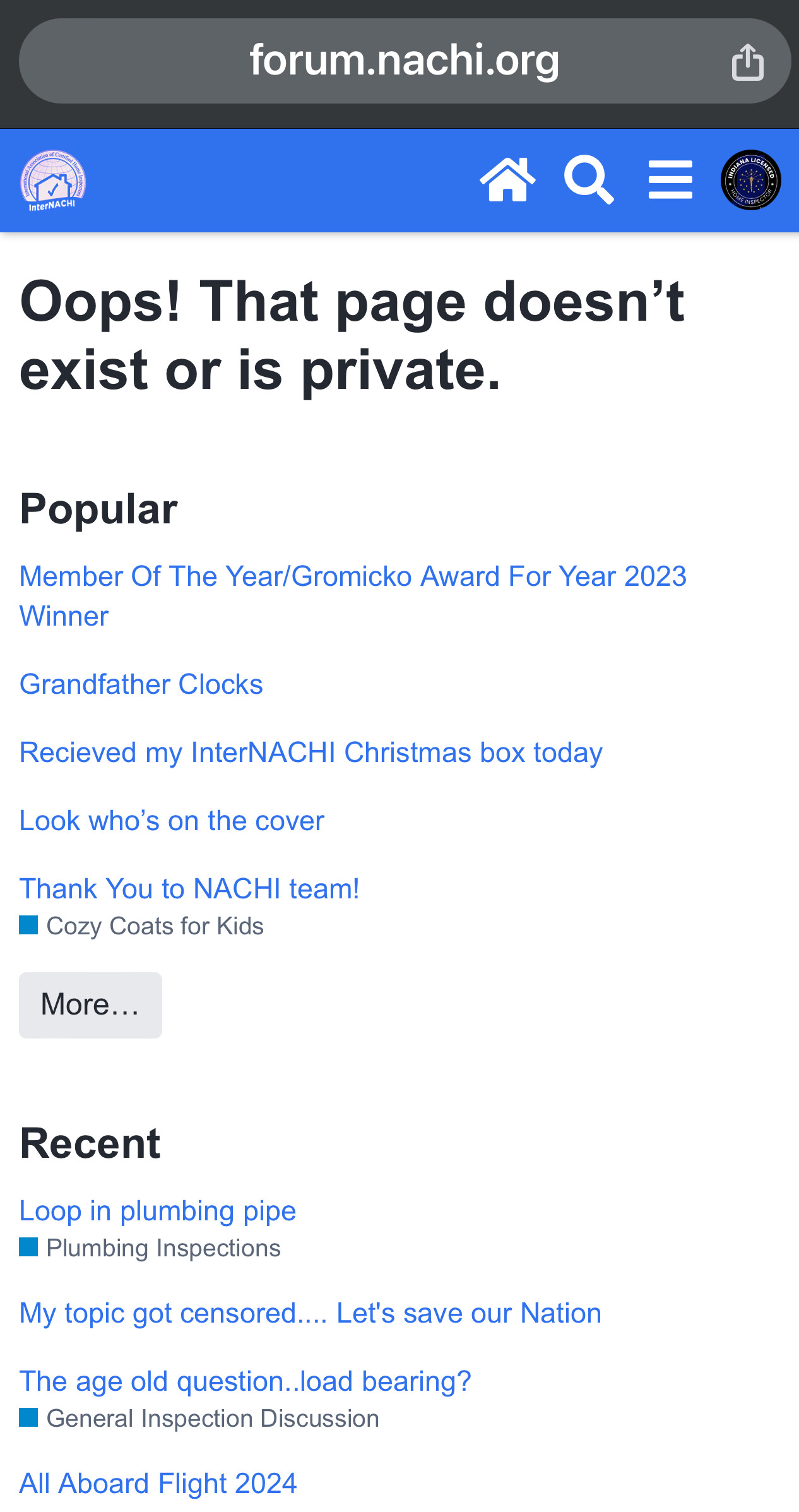Screen dimensions: 799x1512
Task: Click the Cozy Coats for Kids category
Action: coord(155,926)
